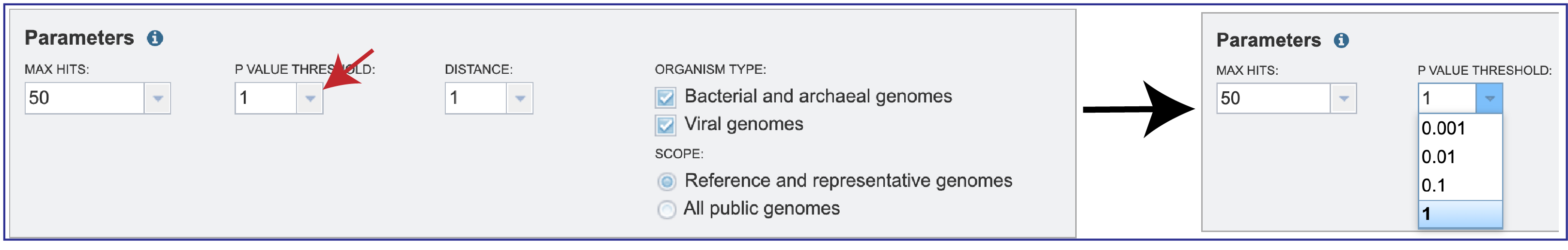Select Reference and representative genomes radio button
The image size is (1568, 250).
pyautogui.click(x=667, y=182)
